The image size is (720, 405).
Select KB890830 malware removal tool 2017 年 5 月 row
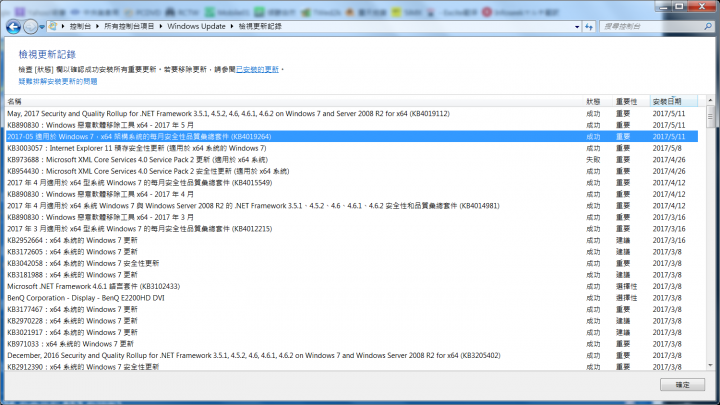click(352, 125)
